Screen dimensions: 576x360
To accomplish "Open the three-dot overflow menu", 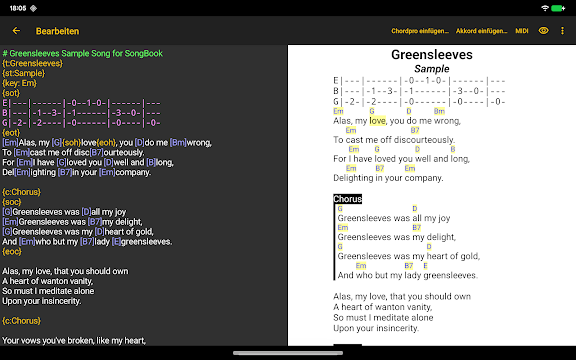I will pos(562,31).
